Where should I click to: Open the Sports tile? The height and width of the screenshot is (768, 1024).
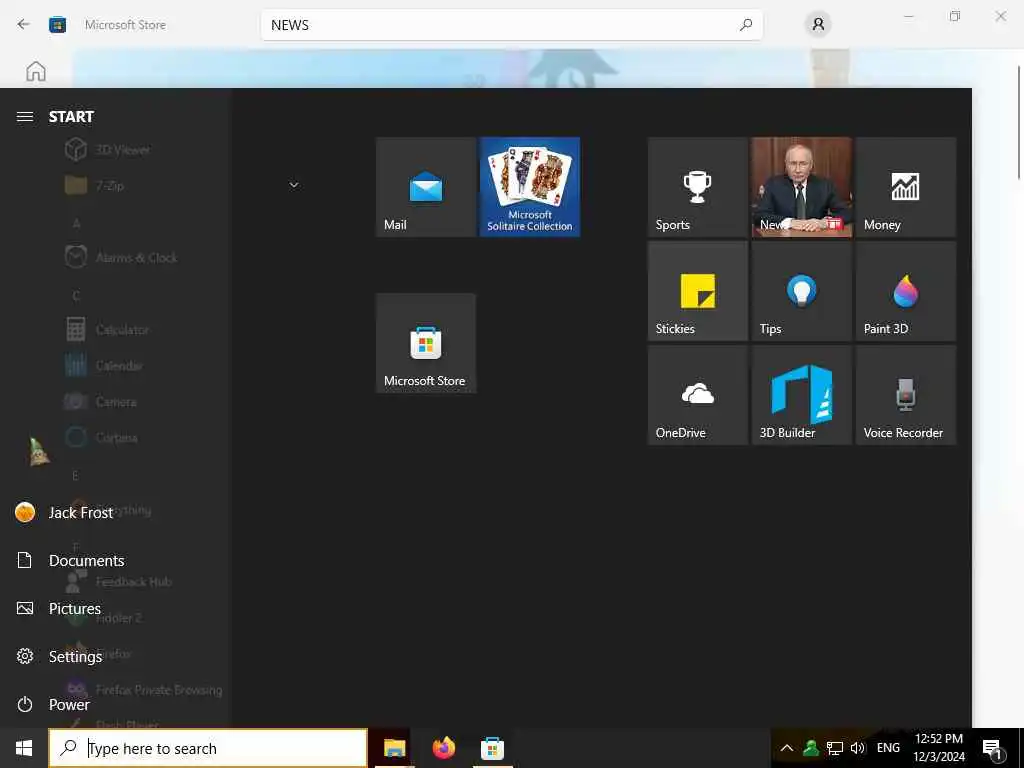(697, 187)
